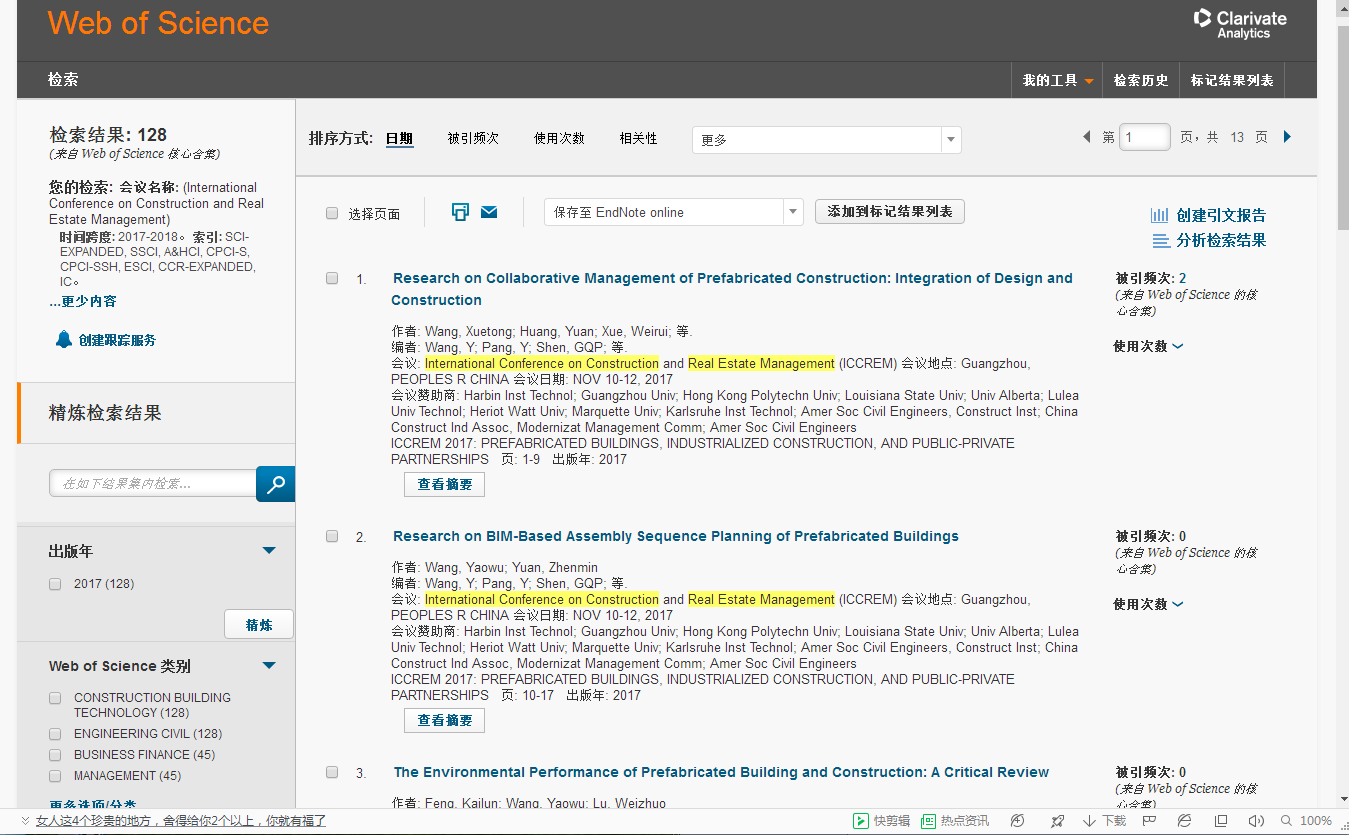
Task: Tick the 2017 (128) publication year checkbox
Action: pyautogui.click(x=55, y=584)
